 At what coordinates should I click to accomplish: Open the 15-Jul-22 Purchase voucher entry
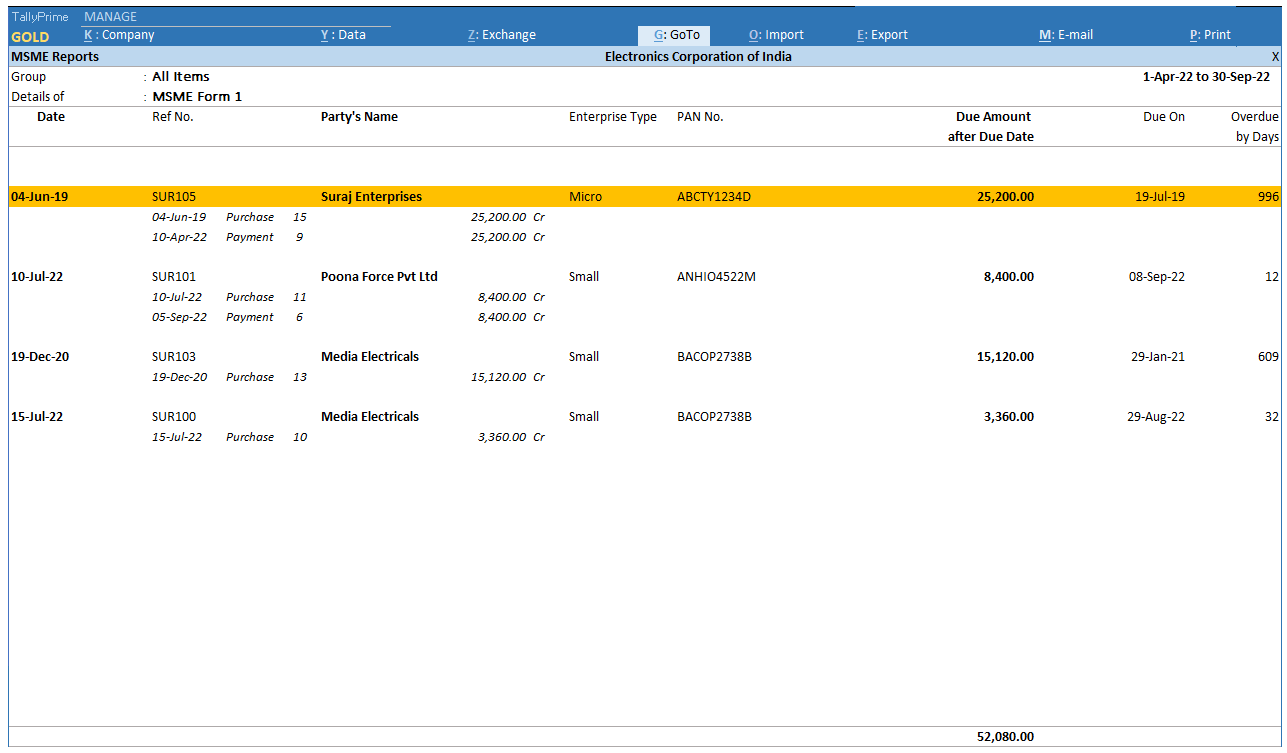point(249,437)
